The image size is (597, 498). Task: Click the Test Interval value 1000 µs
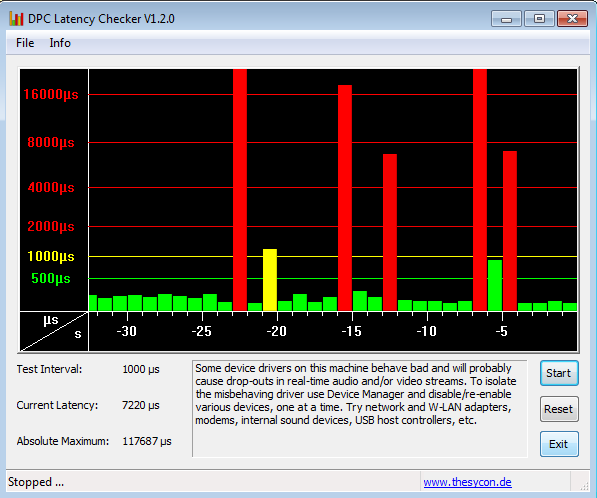coord(141,369)
